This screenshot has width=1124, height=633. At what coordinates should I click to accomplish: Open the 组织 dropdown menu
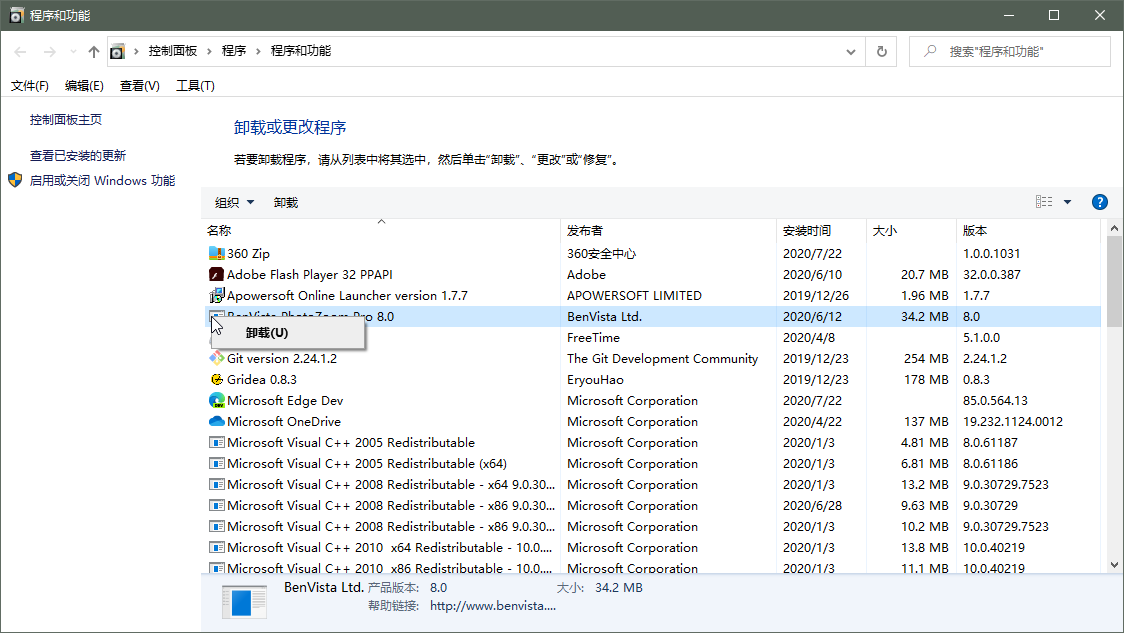pos(234,203)
